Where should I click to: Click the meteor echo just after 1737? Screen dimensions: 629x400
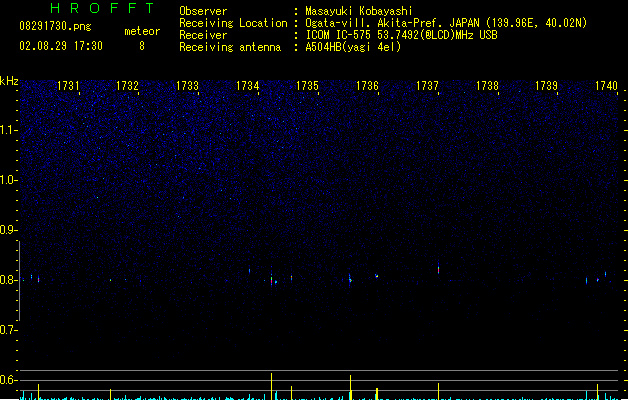438,269
